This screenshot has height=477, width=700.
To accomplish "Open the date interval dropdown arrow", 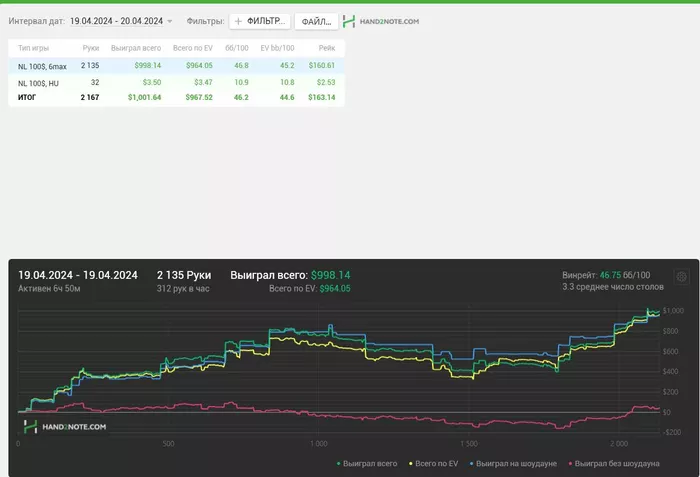I will click(170, 21).
